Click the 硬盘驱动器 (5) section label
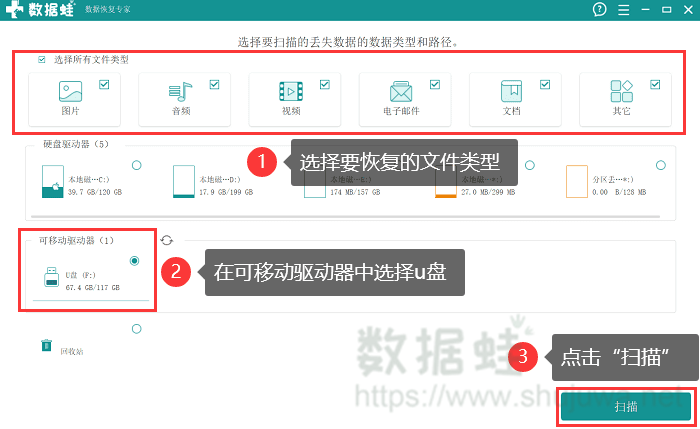Viewport: 700px width, 429px height. pyautogui.click(x=76, y=144)
